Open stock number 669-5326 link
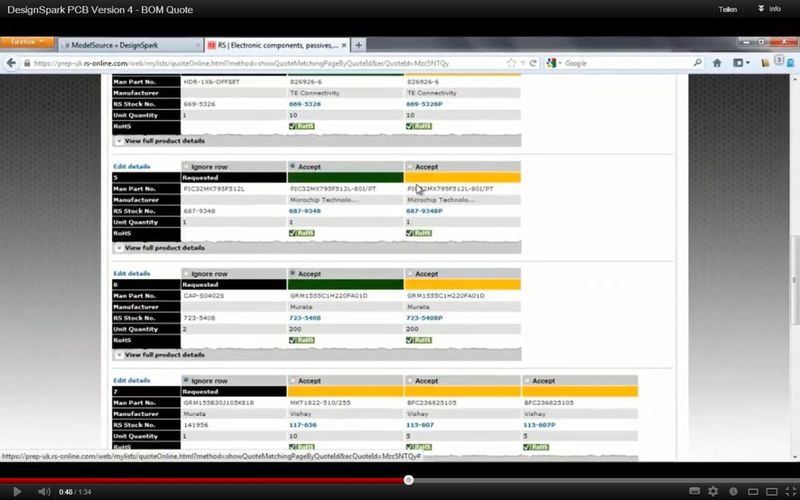Viewport: 800px width, 500px height. 305,104
